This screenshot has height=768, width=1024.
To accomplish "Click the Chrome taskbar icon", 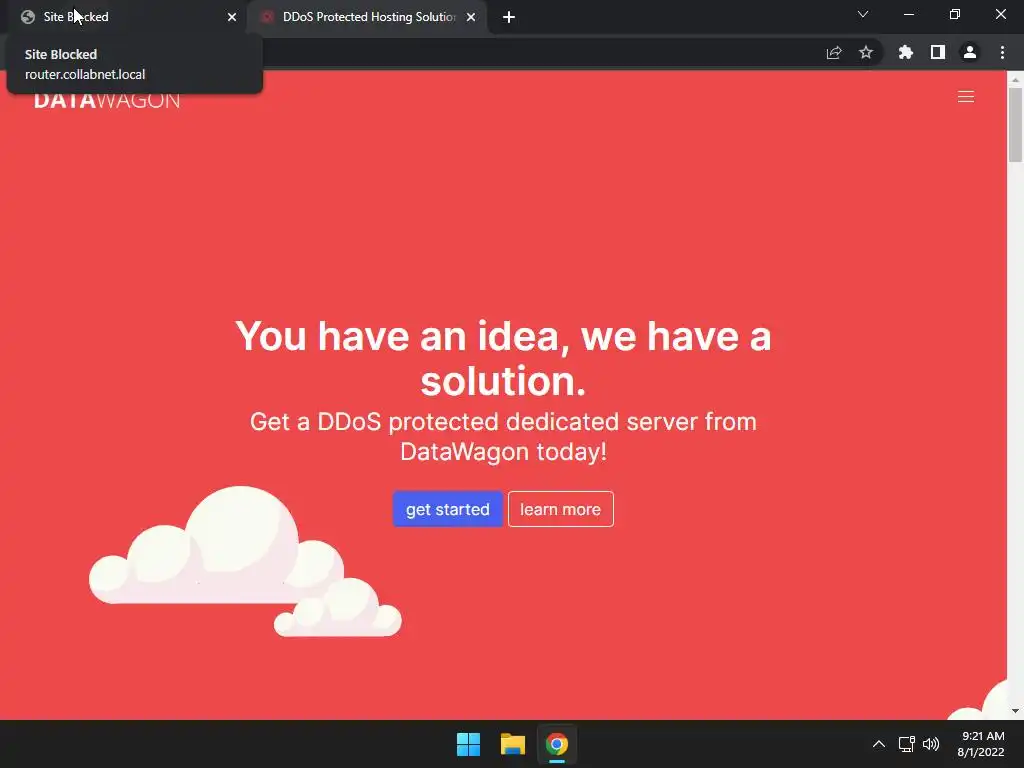I will pyautogui.click(x=557, y=744).
